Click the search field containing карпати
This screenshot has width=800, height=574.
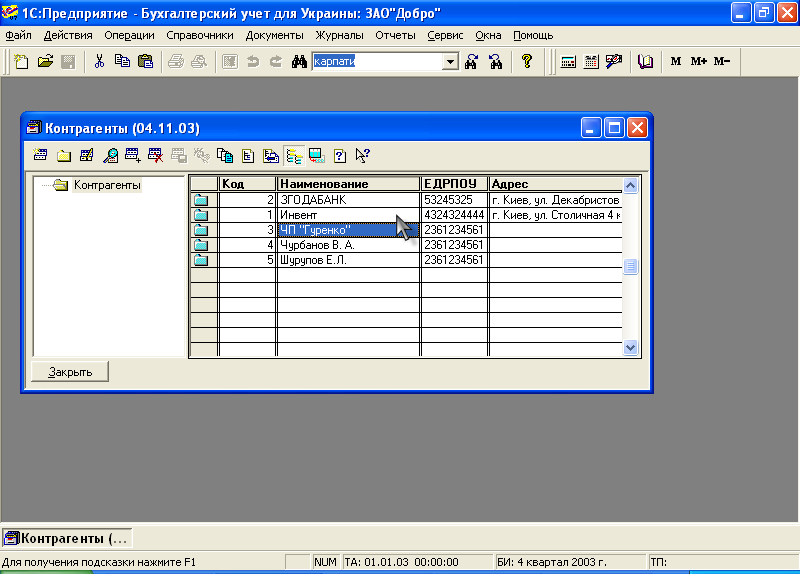378,62
